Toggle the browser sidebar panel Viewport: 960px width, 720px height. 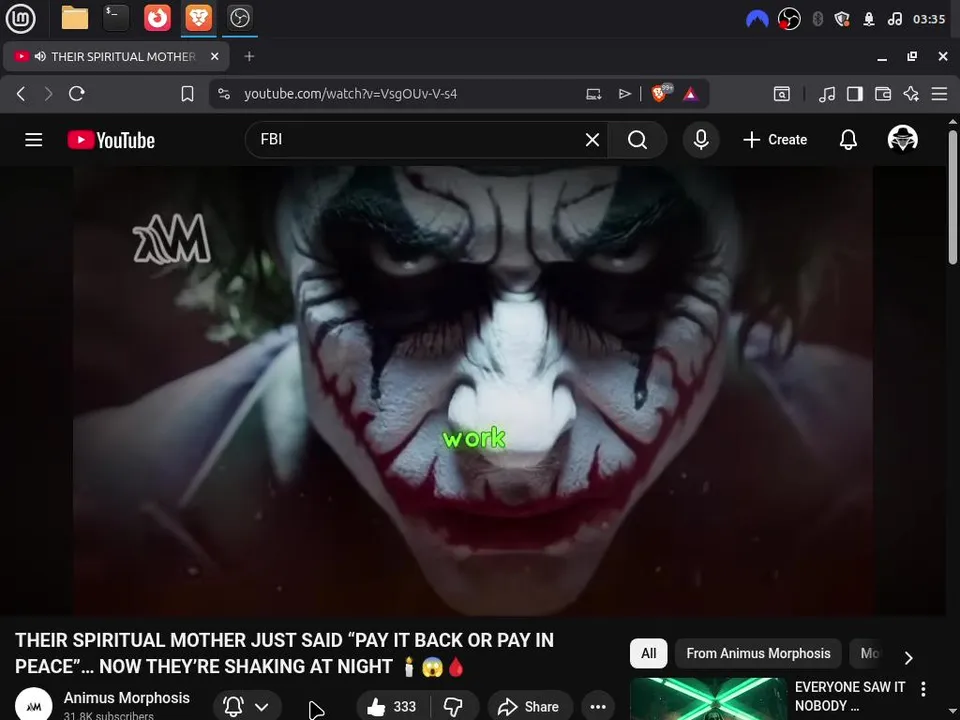pyautogui.click(x=855, y=94)
